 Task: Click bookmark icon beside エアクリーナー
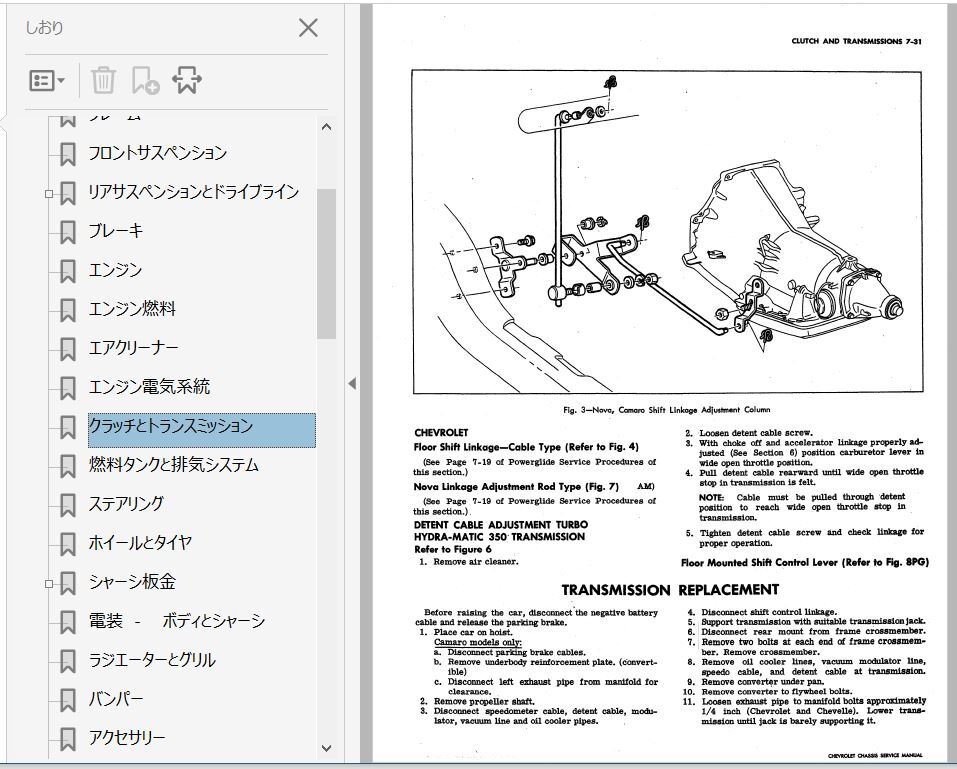[68, 350]
